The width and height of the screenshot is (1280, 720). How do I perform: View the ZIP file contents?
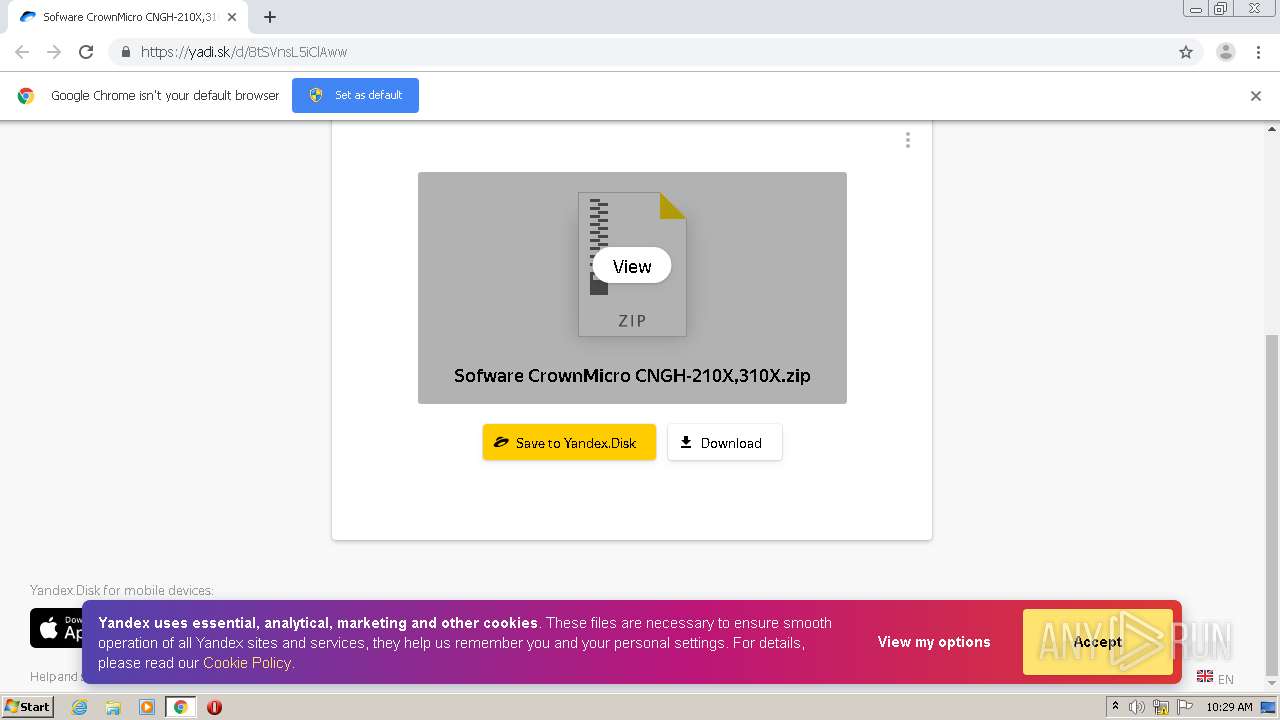pos(632,266)
